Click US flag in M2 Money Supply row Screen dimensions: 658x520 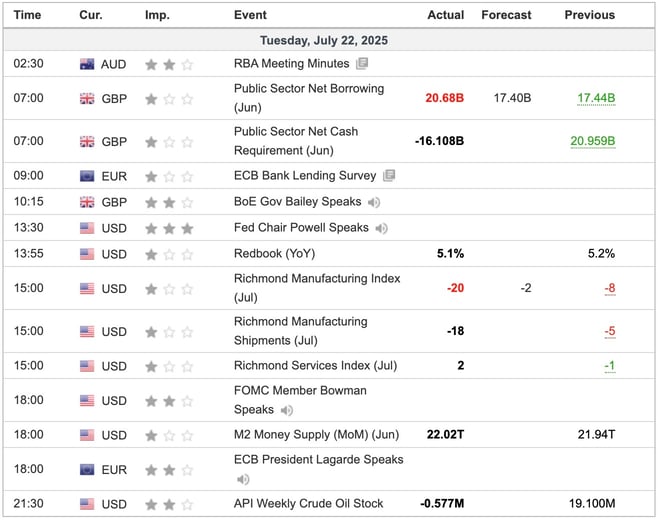(87, 435)
